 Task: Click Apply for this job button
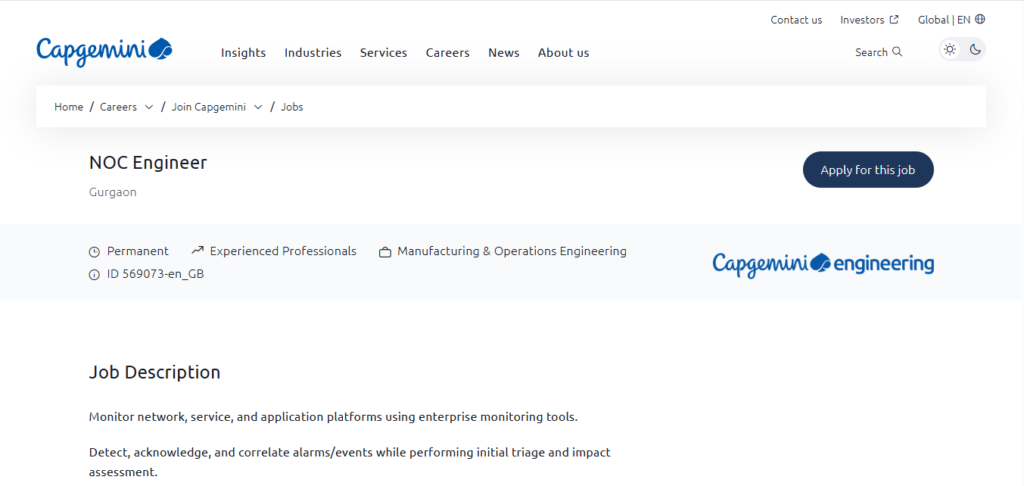point(868,170)
